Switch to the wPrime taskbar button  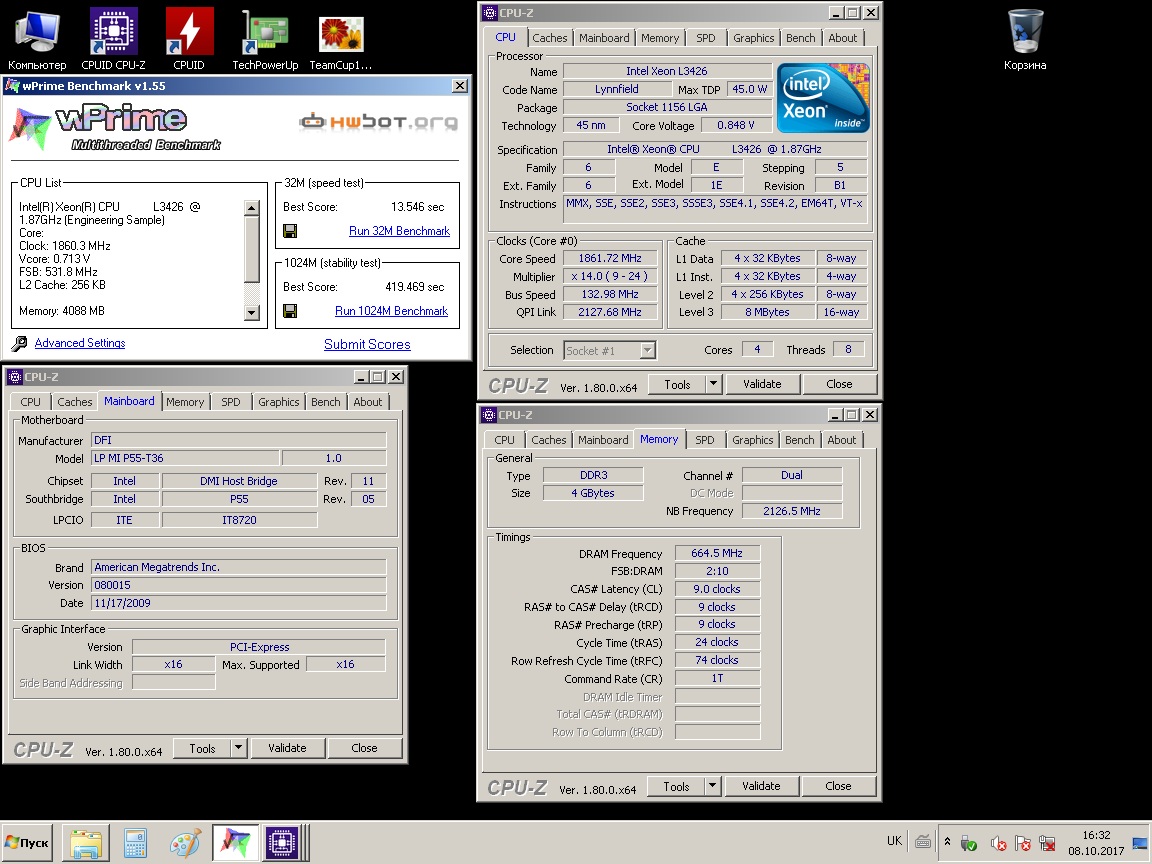(x=235, y=843)
